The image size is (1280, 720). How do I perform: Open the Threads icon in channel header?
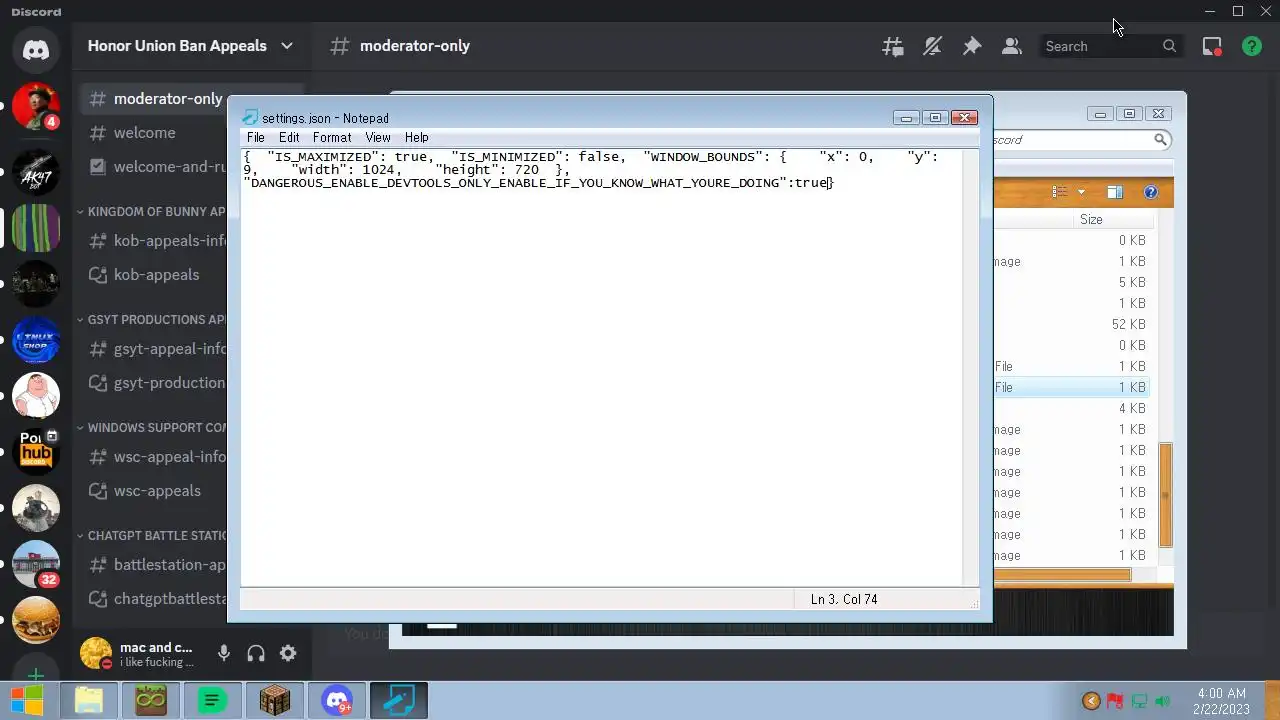[x=892, y=46]
